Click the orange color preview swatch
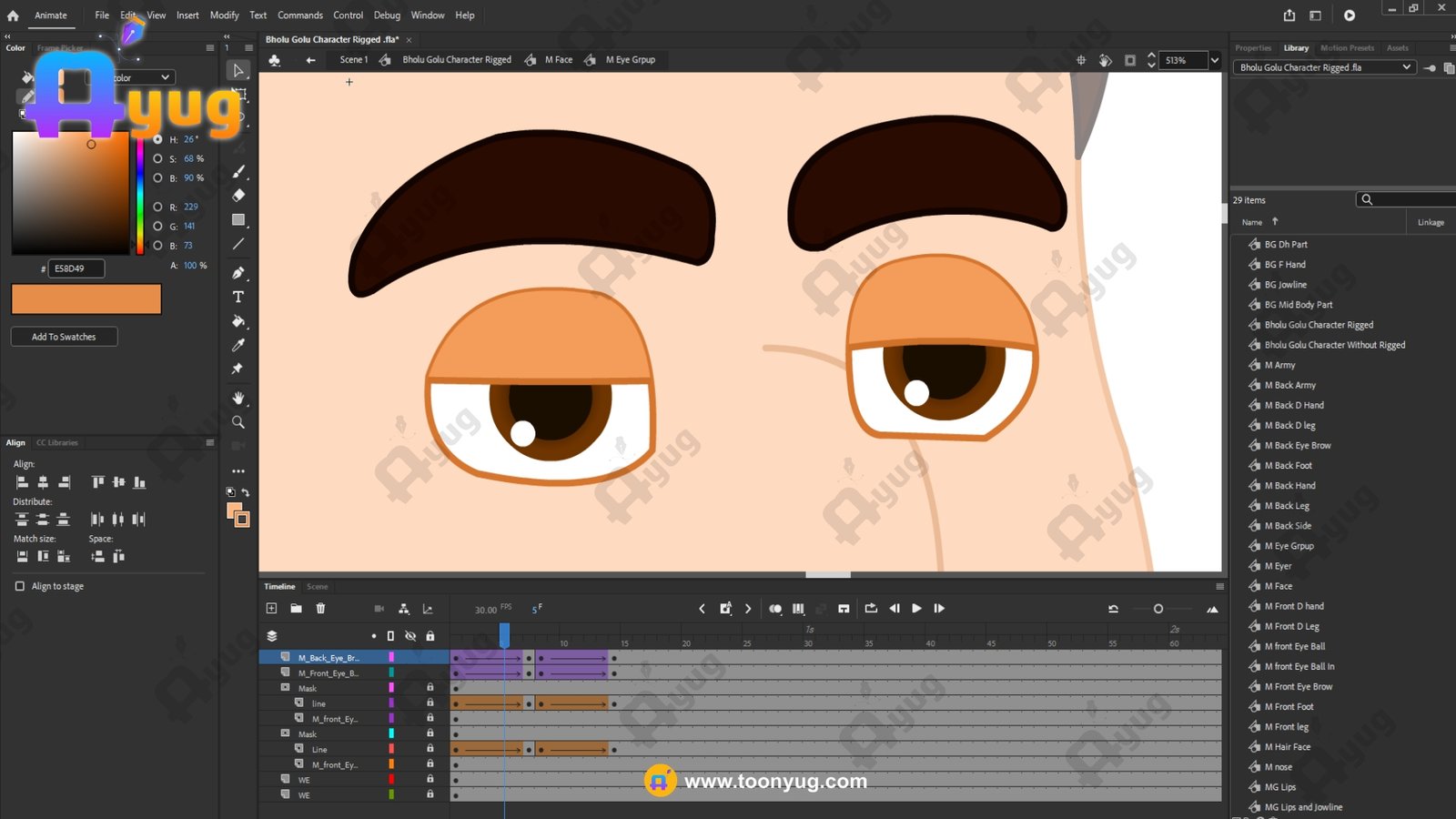The width and height of the screenshot is (1456, 819). (86, 299)
